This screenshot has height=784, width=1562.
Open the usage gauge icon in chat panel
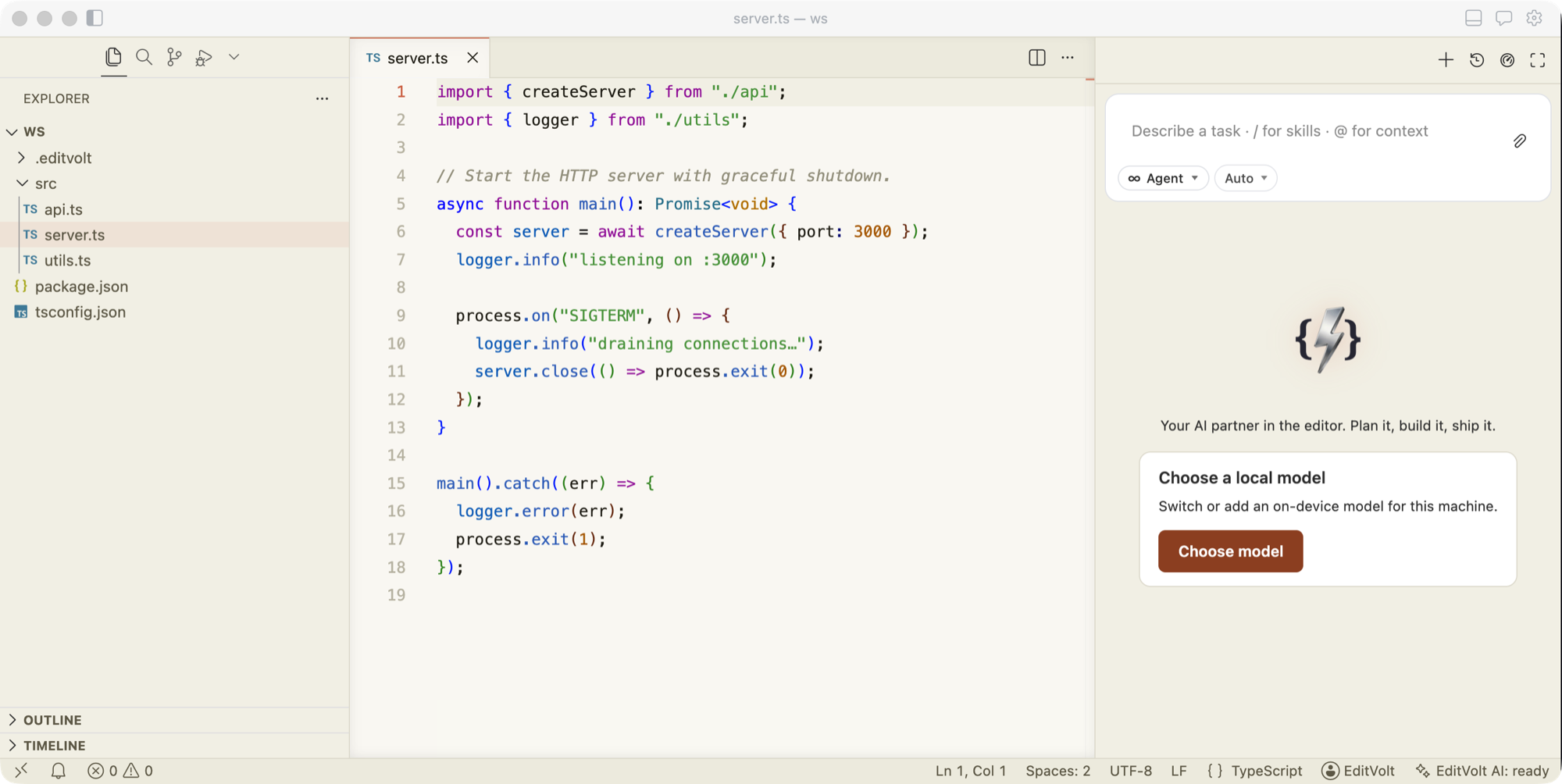coord(1507,60)
